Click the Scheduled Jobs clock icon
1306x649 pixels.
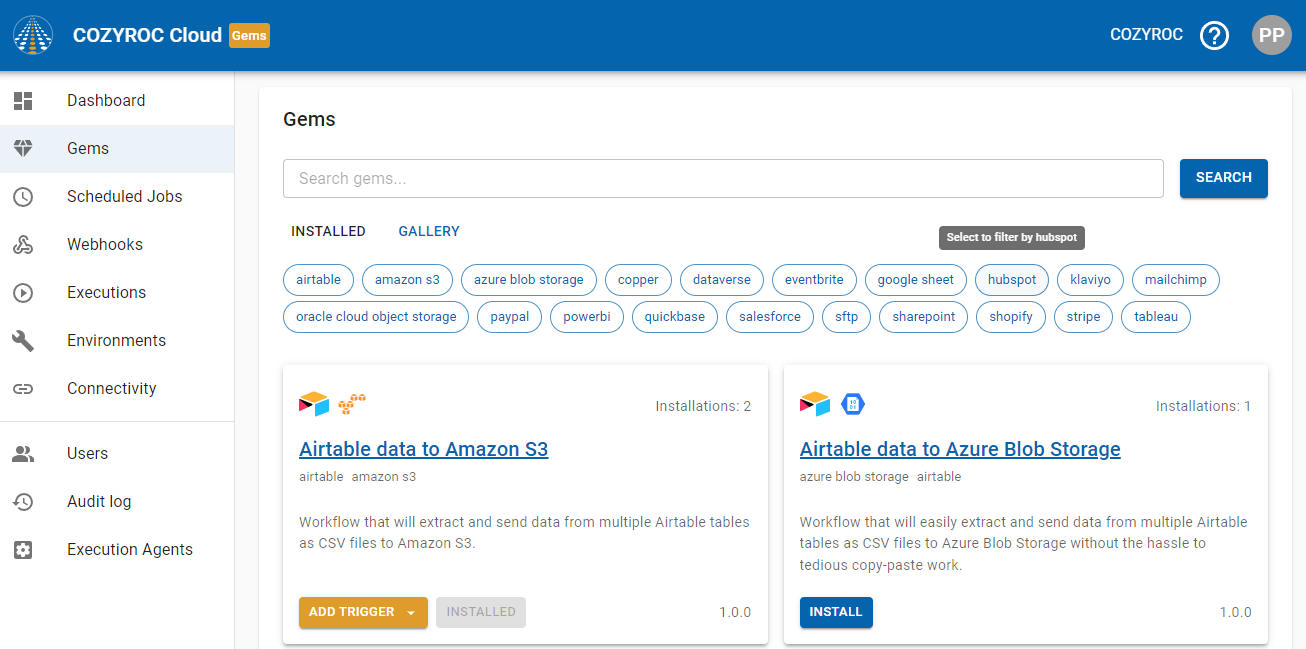click(x=23, y=197)
